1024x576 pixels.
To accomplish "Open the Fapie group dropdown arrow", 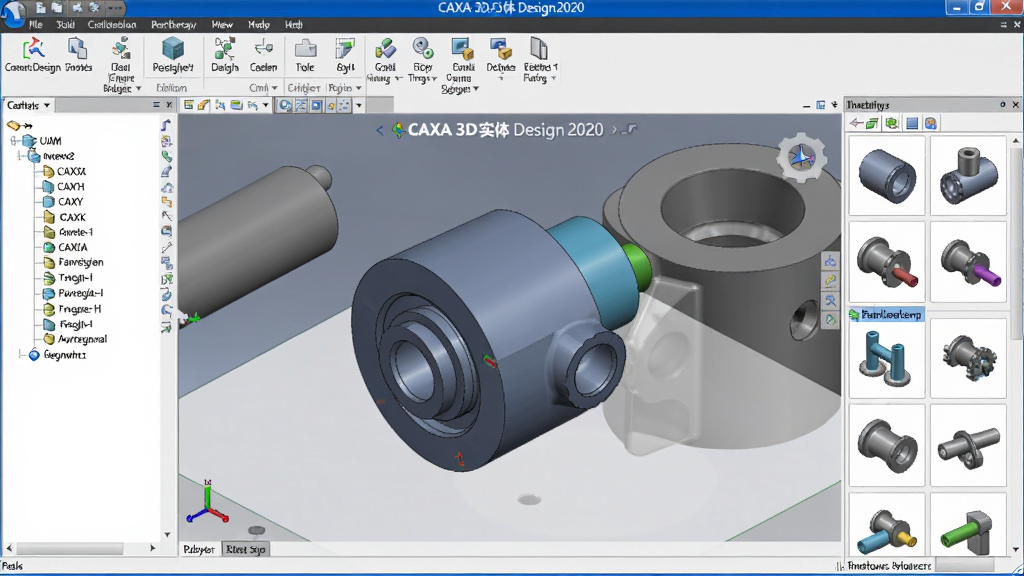I will click(x=359, y=88).
